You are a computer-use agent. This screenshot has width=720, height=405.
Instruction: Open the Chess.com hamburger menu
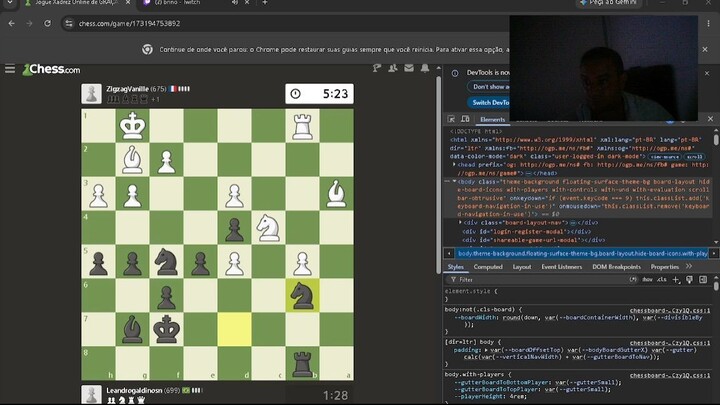(x=10, y=69)
